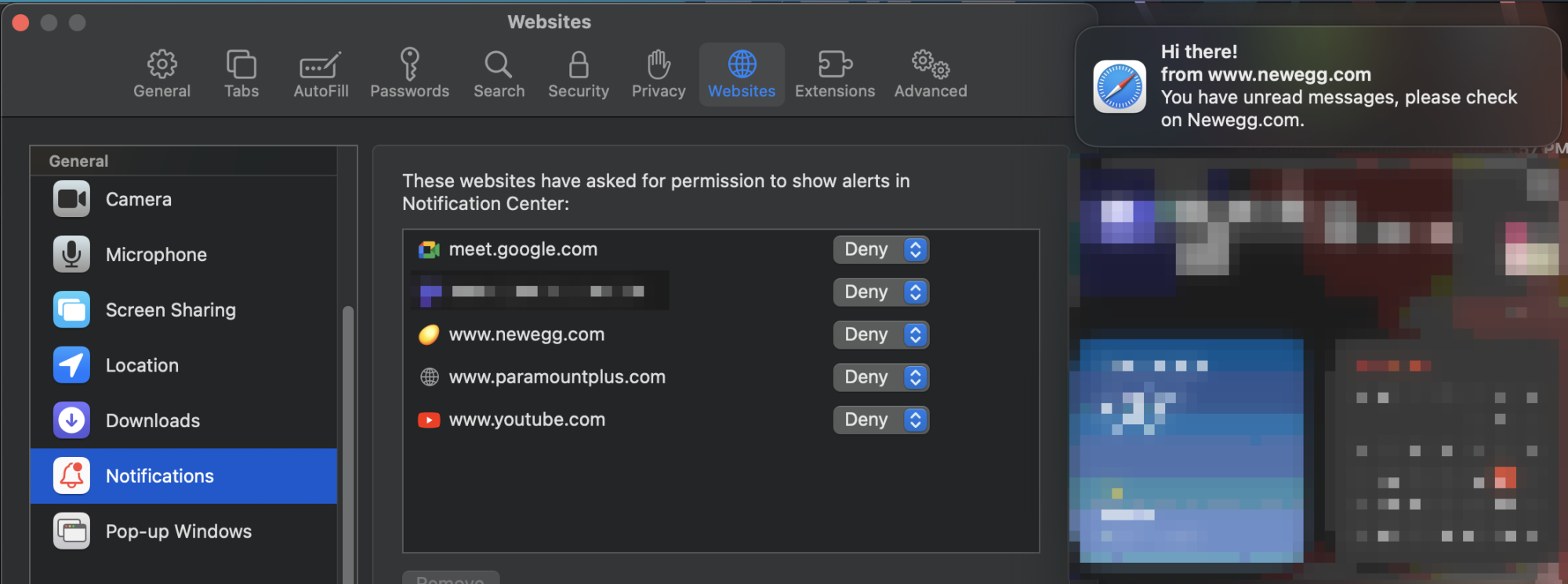The image size is (1568, 584).
Task: Click the sidebar vertical scrollbar
Action: (x=348, y=443)
